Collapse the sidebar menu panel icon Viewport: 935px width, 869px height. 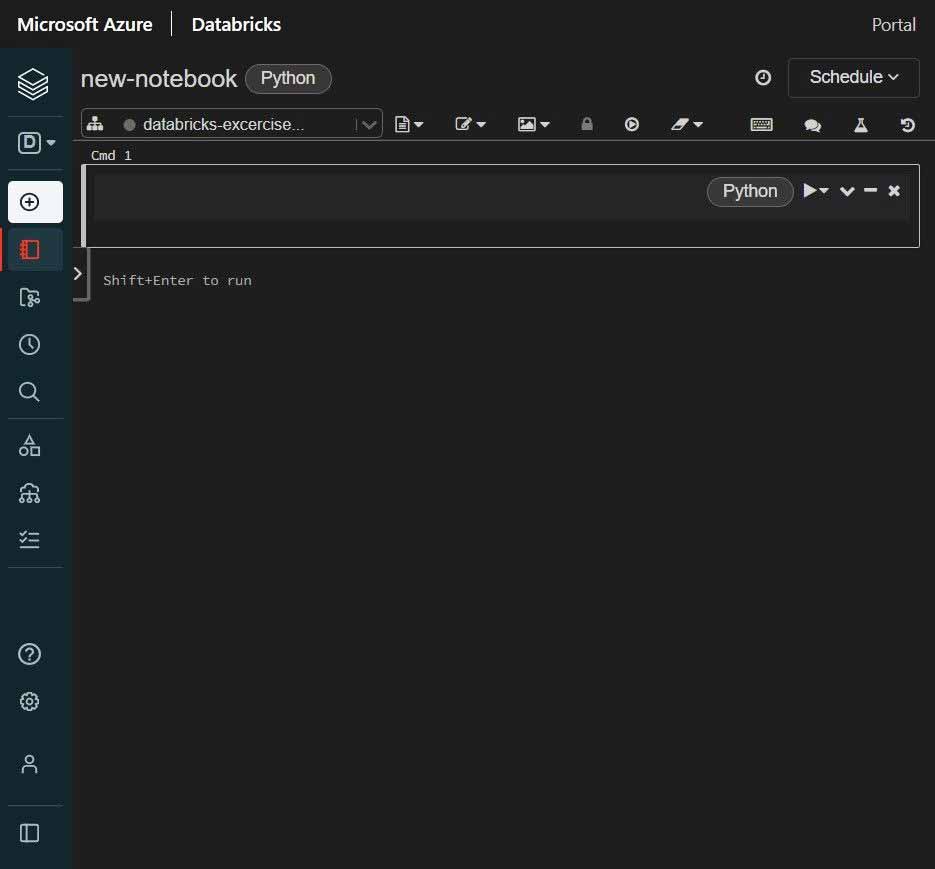(x=29, y=833)
